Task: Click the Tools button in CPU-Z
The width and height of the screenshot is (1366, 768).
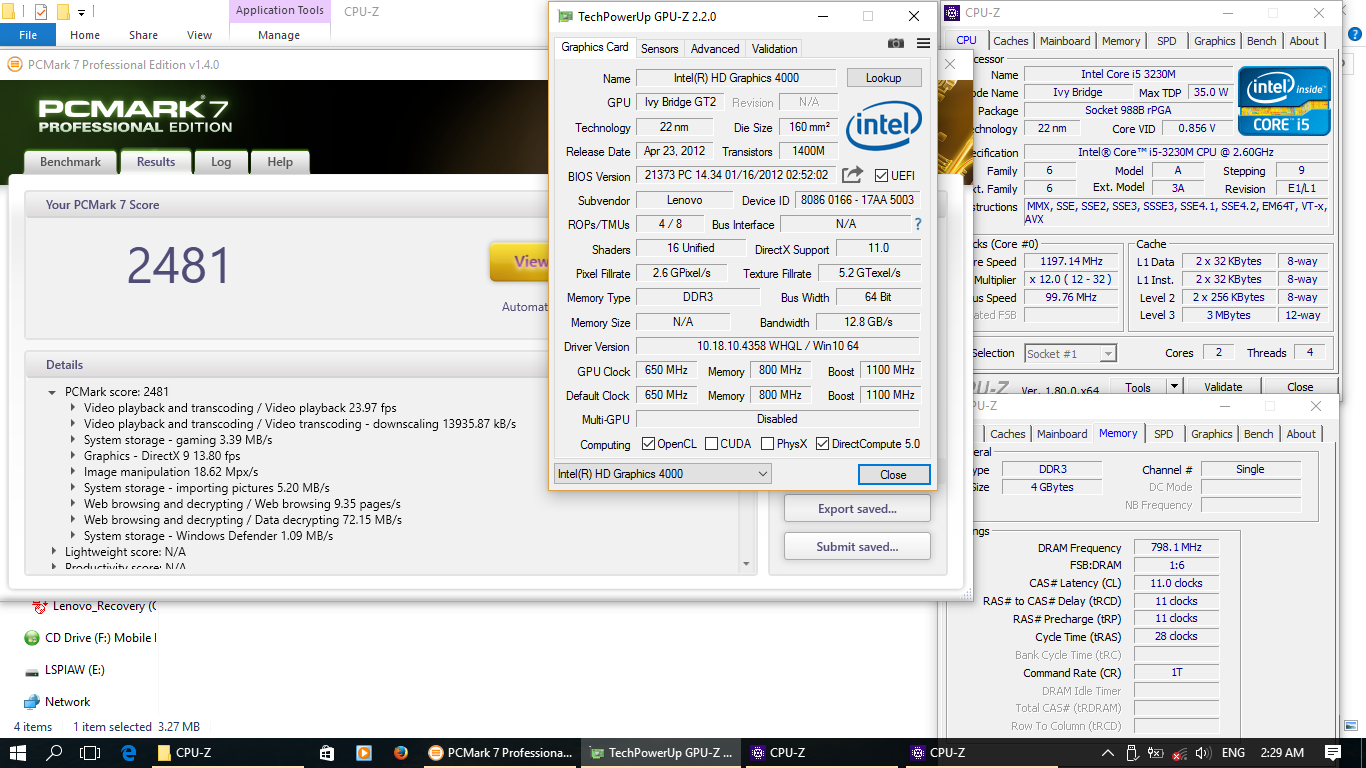Action: pyautogui.click(x=1138, y=387)
